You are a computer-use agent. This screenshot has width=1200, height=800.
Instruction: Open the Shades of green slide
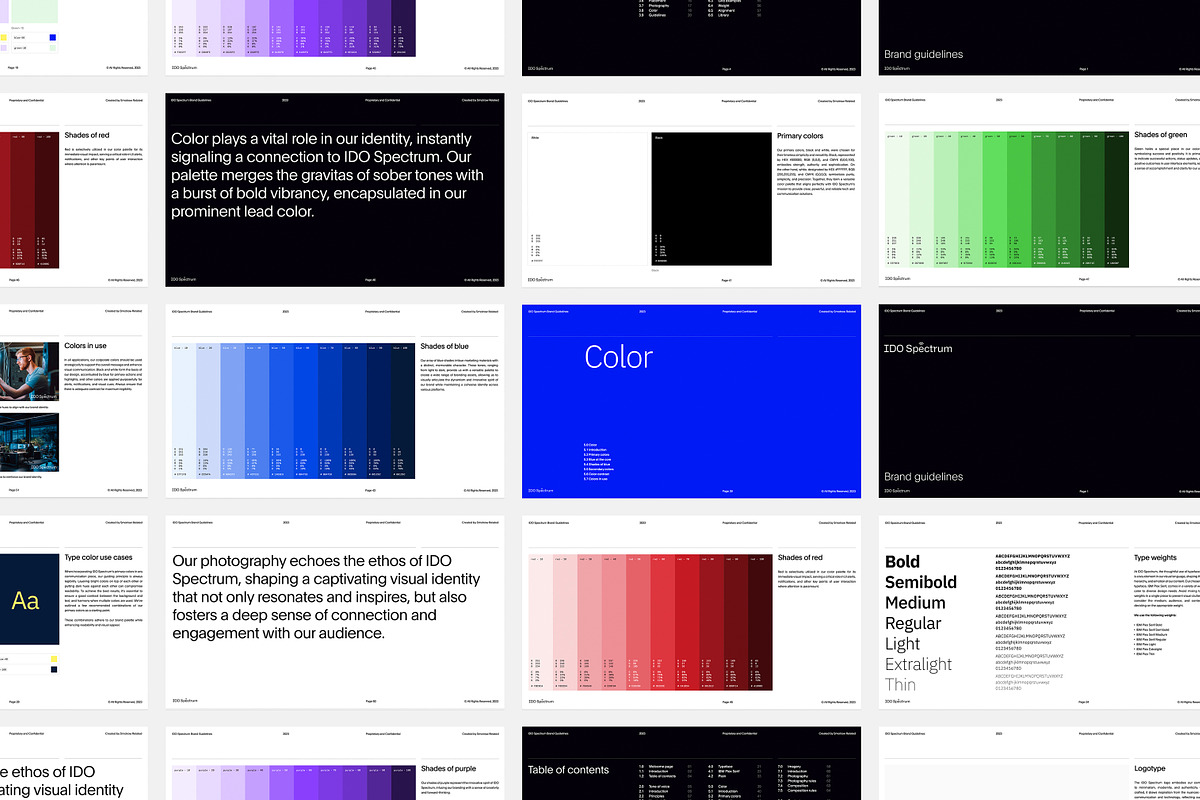(x=1040, y=190)
